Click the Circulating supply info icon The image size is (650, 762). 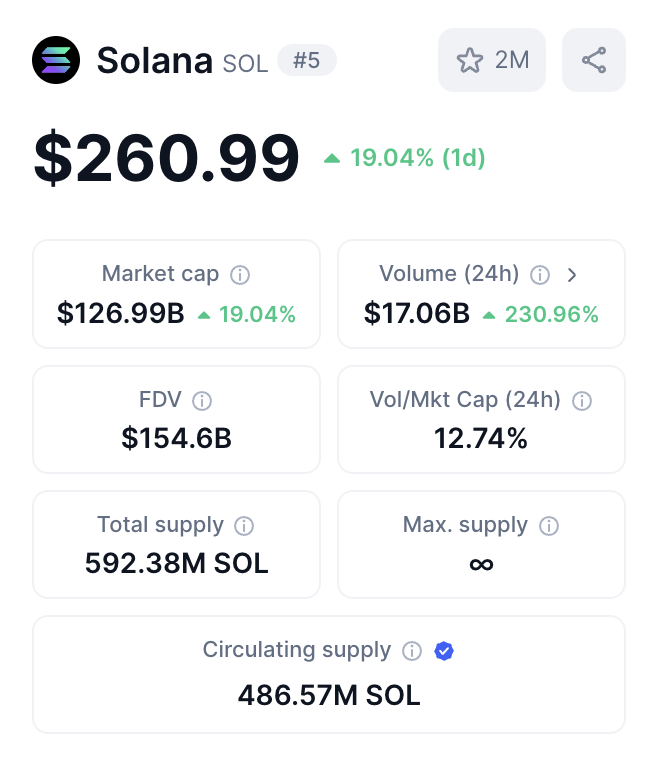[412, 651]
